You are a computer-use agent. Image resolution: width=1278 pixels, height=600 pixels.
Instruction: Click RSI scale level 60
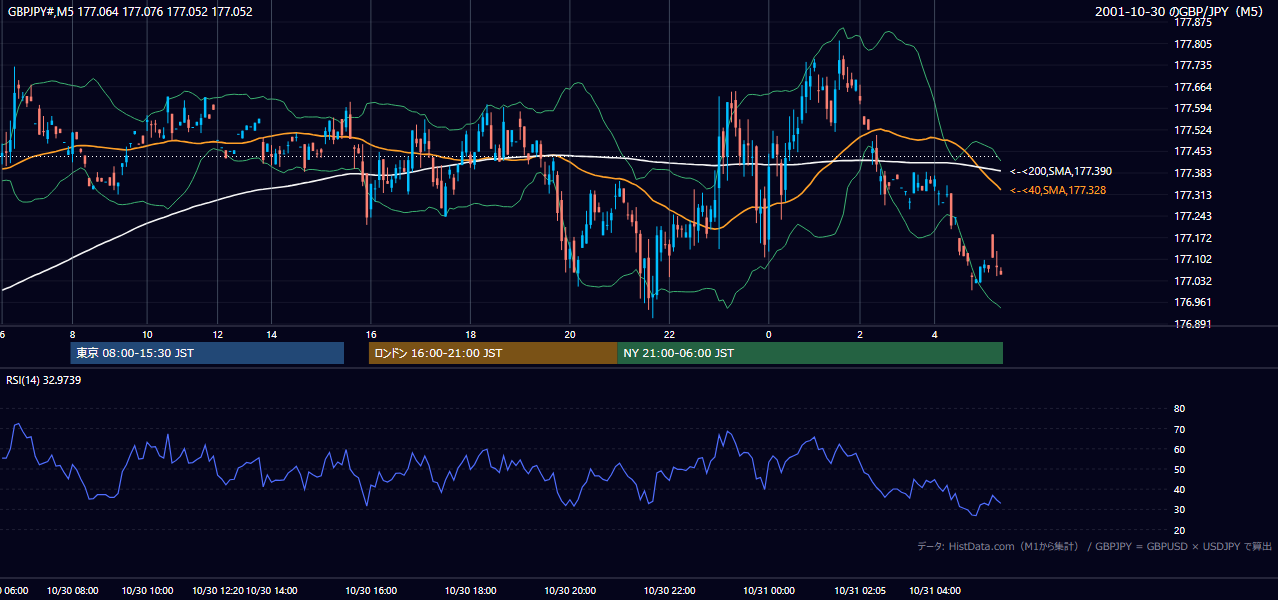click(1179, 449)
